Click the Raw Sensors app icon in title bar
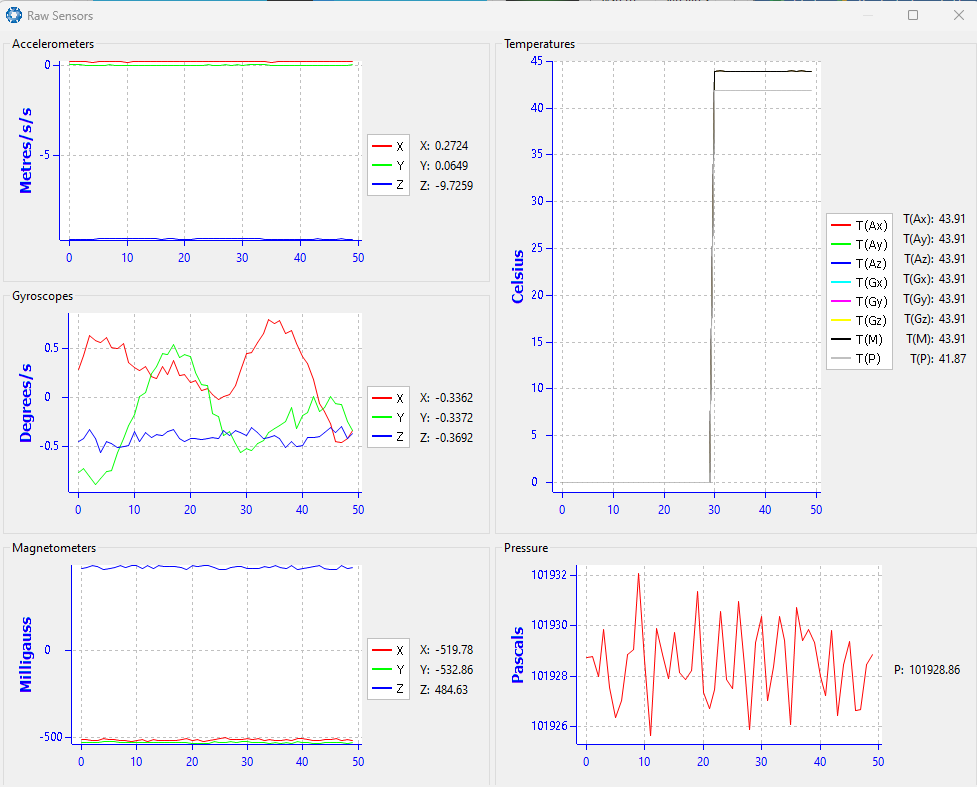The image size is (977, 787). coord(14,15)
